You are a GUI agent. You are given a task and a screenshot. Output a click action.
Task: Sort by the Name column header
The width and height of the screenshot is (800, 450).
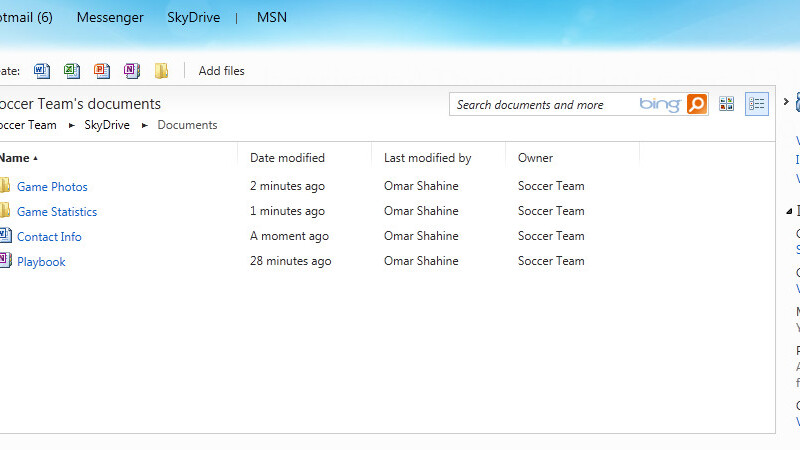[x=14, y=158]
